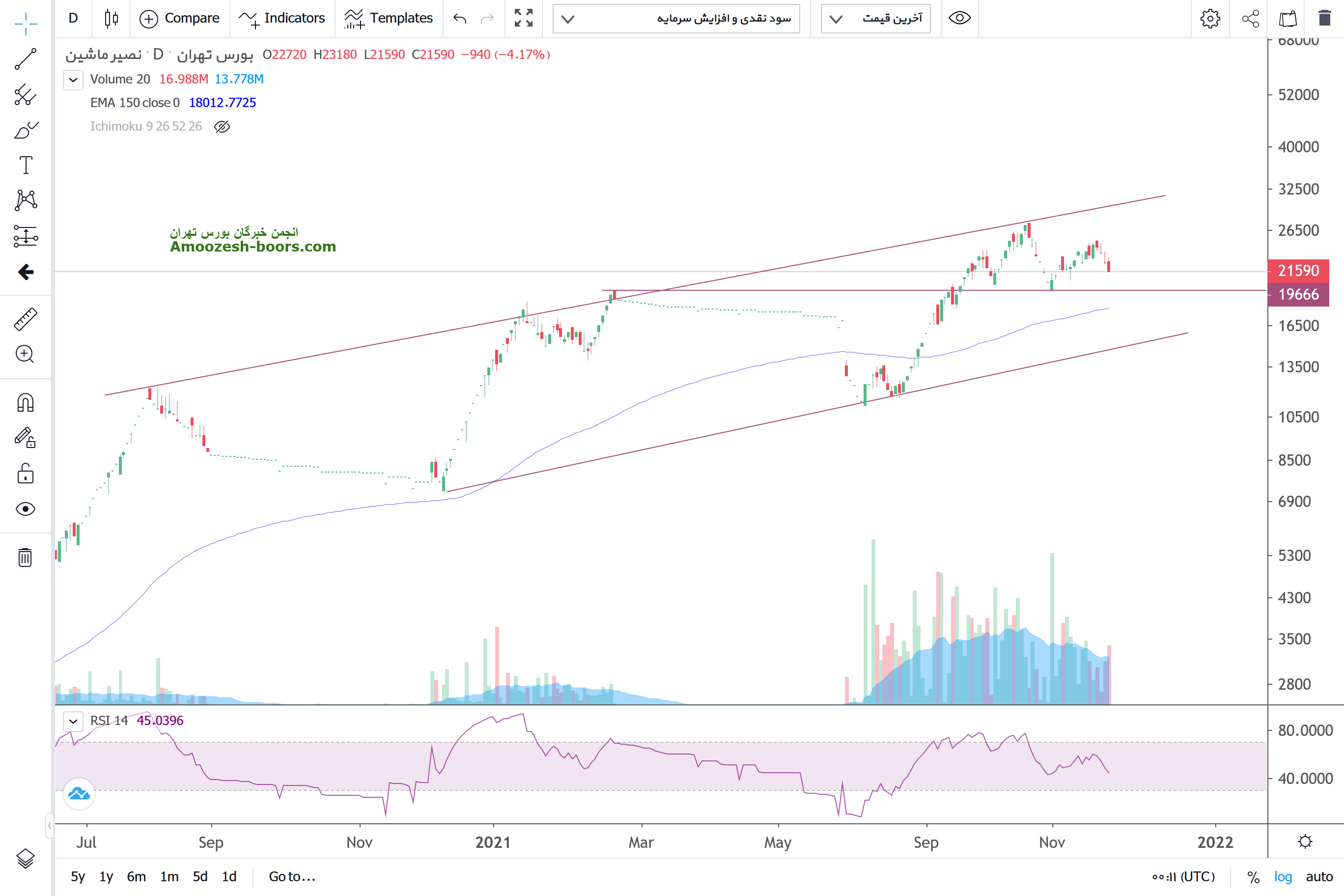The width and height of the screenshot is (1344, 896).
Task: Expand the RSI 14 legend chevron
Action: point(73,721)
